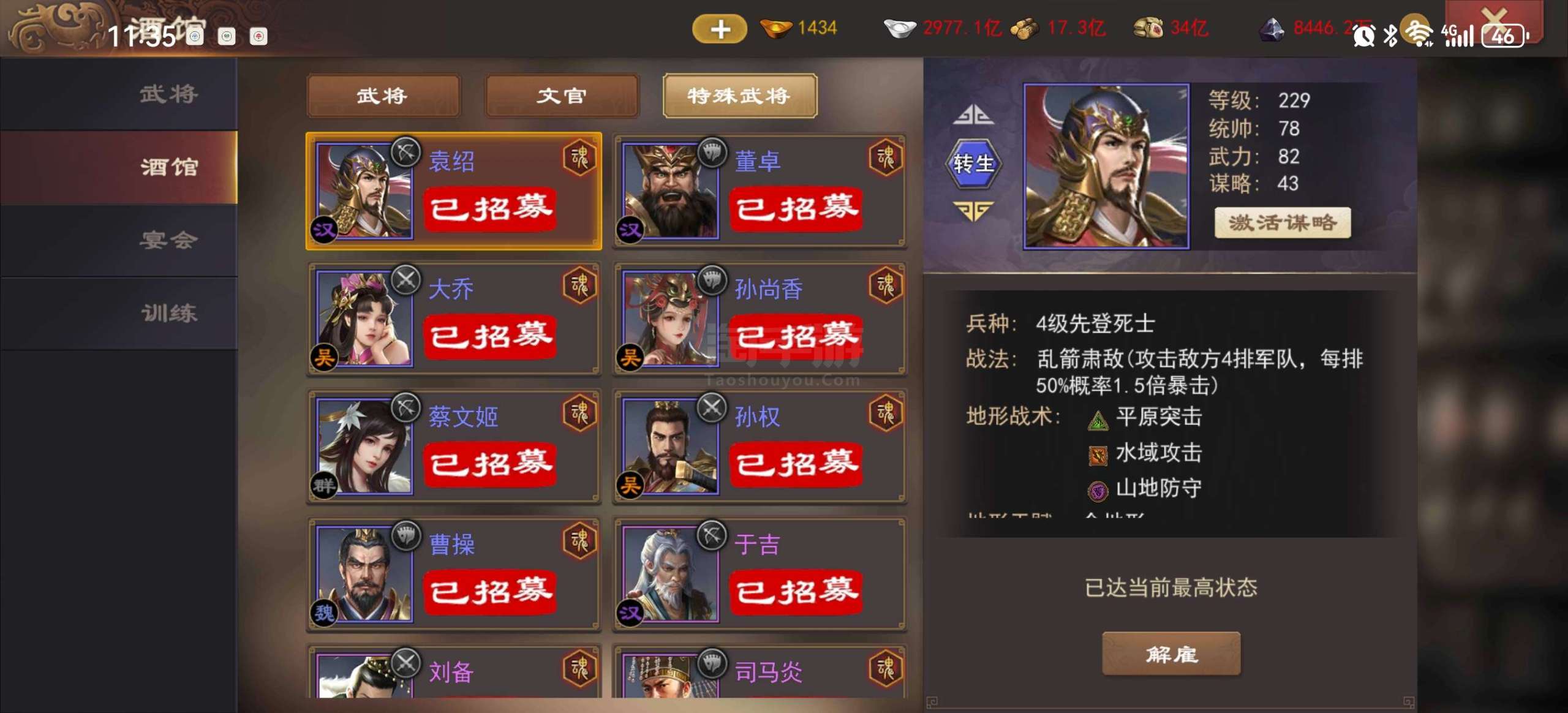Tap the 转生 rebirth hexagon icon
This screenshot has width=1568, height=713.
tap(974, 163)
